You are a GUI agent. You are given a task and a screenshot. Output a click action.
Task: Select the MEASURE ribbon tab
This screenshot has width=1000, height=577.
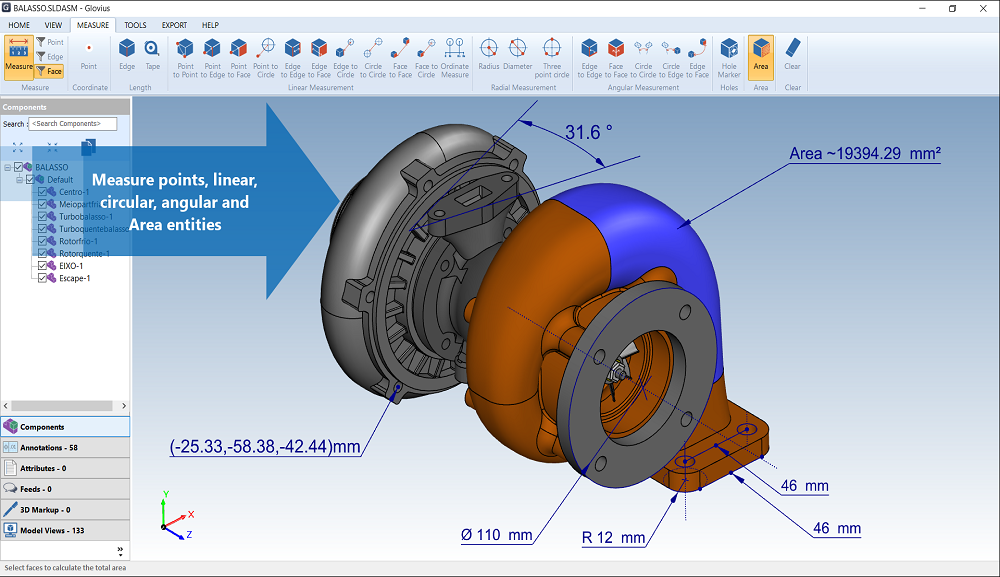pyautogui.click(x=93, y=25)
